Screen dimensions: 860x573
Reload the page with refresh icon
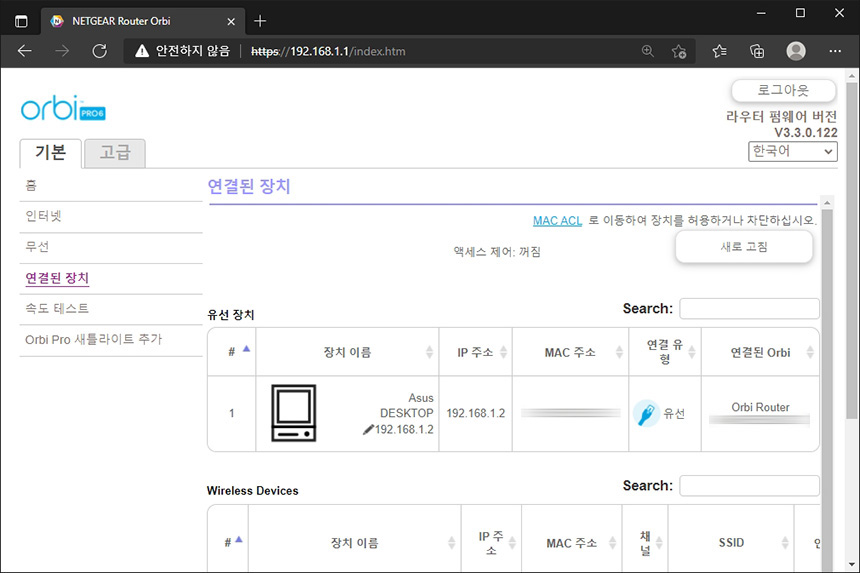coord(99,51)
